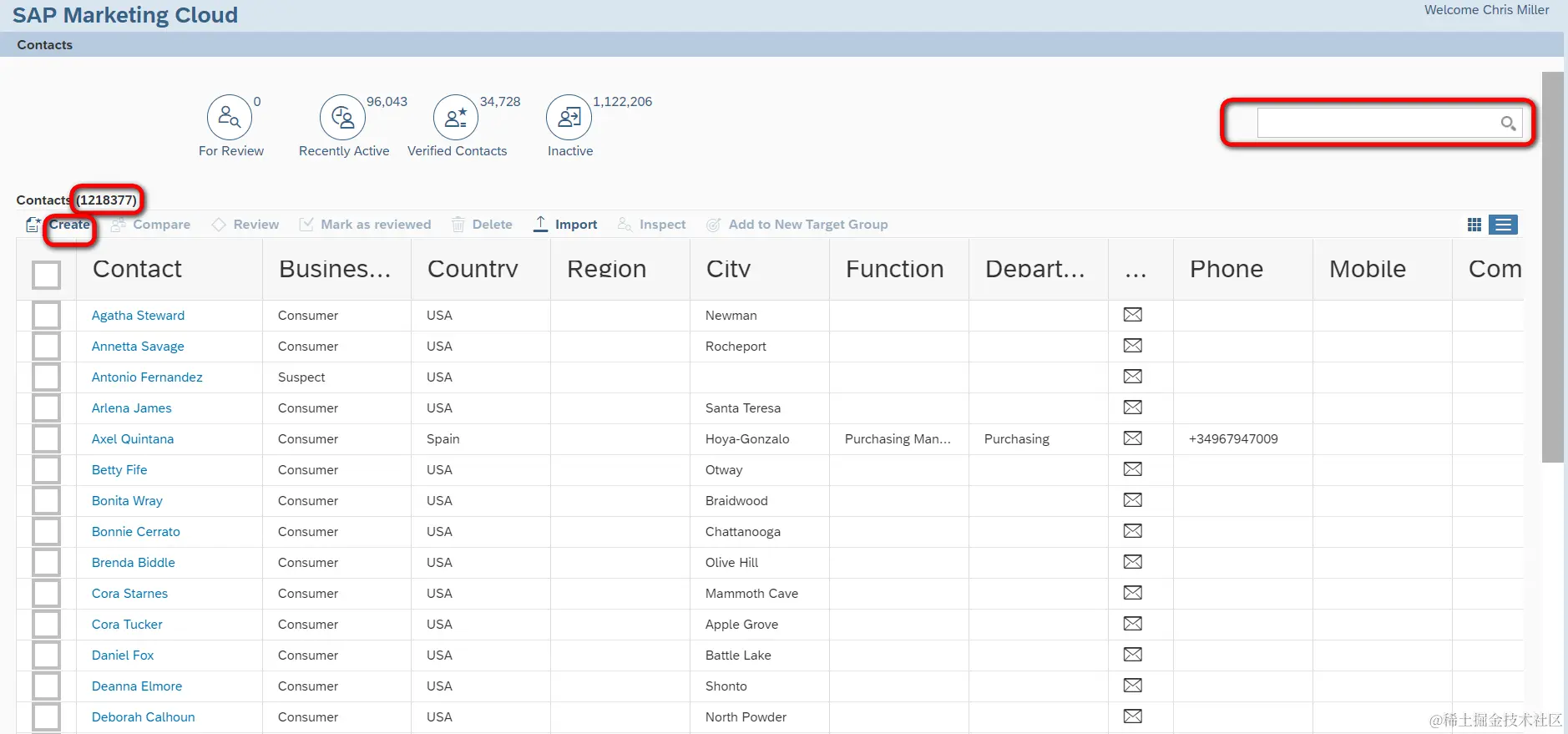This screenshot has height=734, width=1568.
Task: Click email icon for Bonnie Cerrato
Action: coord(1132,531)
